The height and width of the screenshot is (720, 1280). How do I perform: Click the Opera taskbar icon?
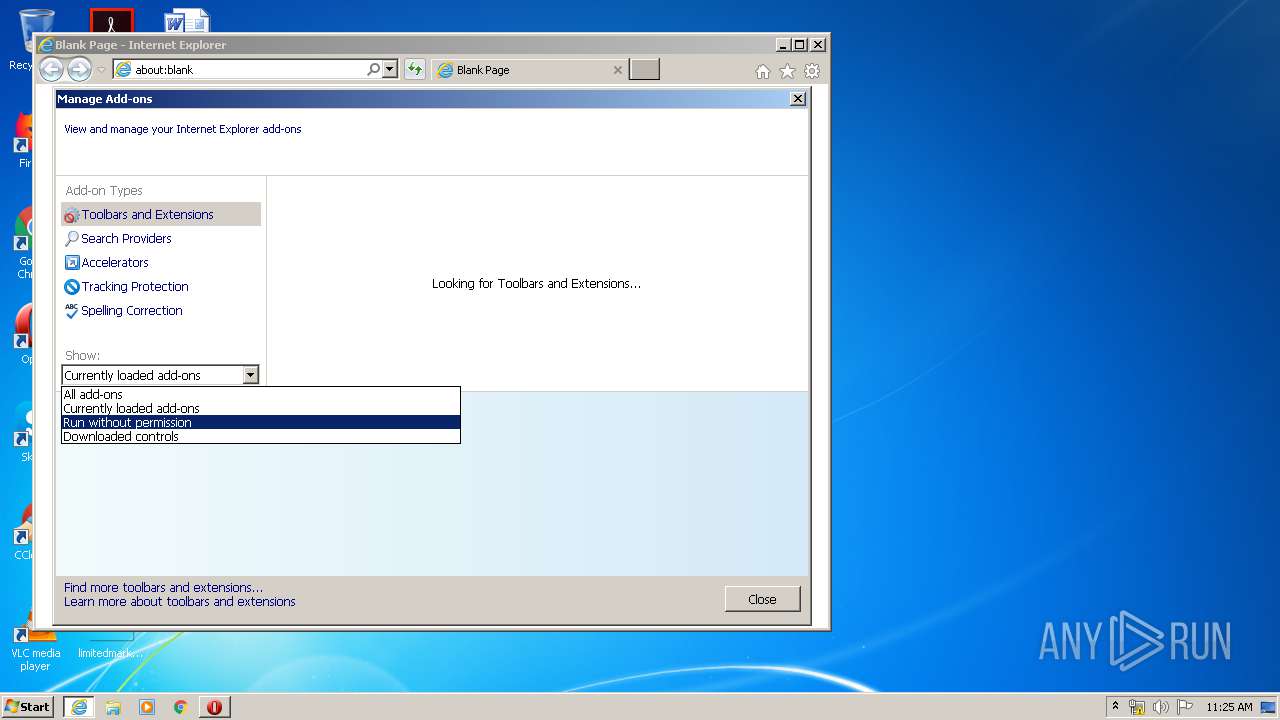coord(214,706)
